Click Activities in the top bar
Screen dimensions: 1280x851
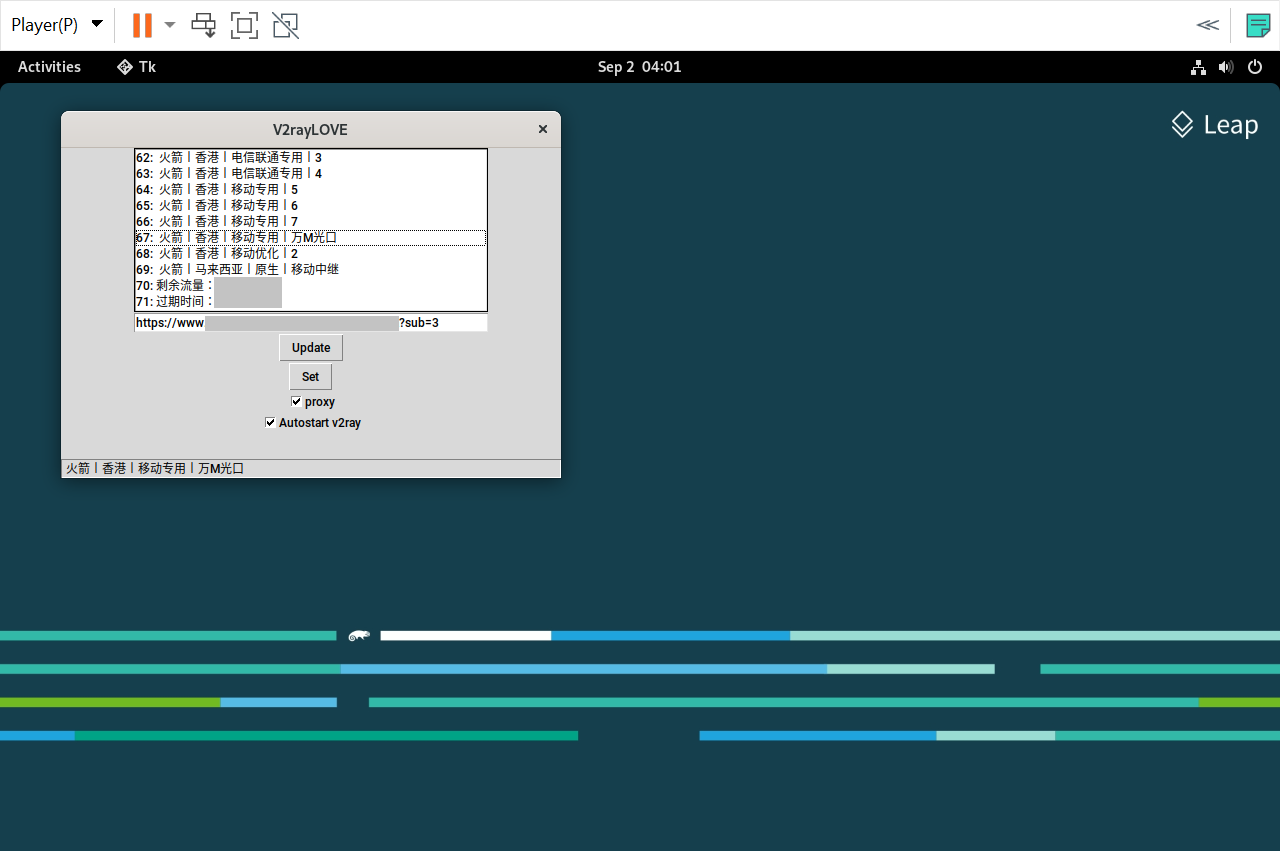[48, 67]
